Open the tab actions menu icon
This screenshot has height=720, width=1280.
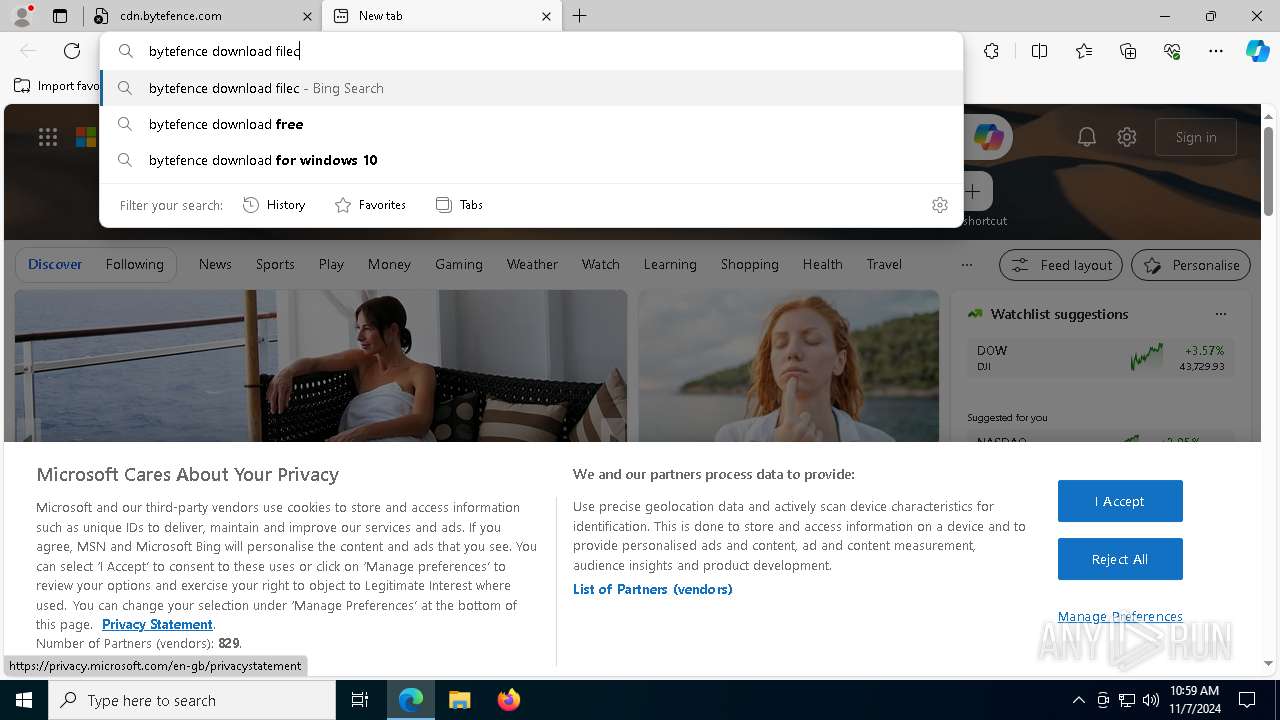click(x=60, y=16)
